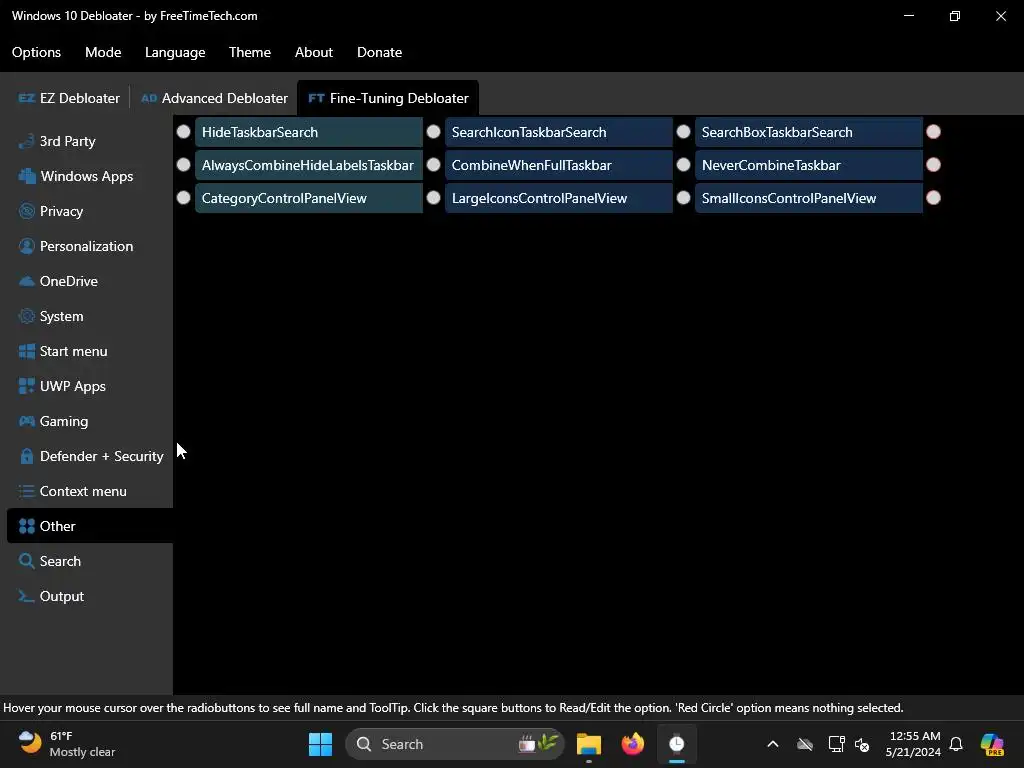
Task: Select the HideTaskbarSearch radio button
Action: (184, 132)
